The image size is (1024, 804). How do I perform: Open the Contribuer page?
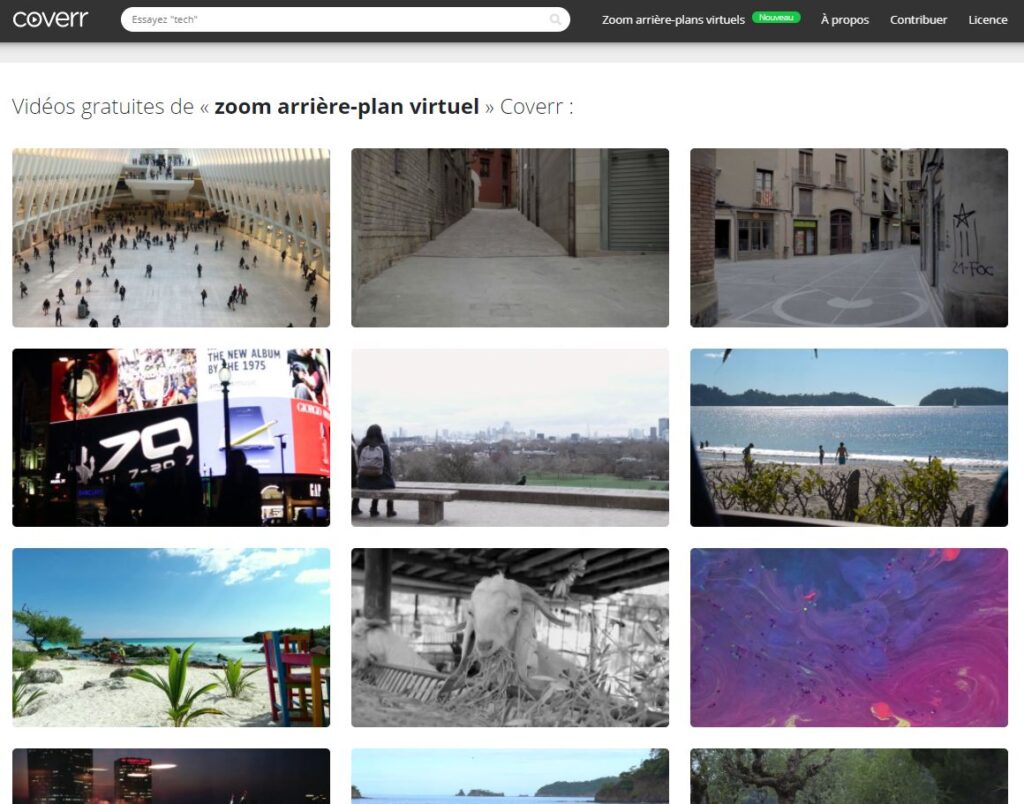click(x=918, y=20)
